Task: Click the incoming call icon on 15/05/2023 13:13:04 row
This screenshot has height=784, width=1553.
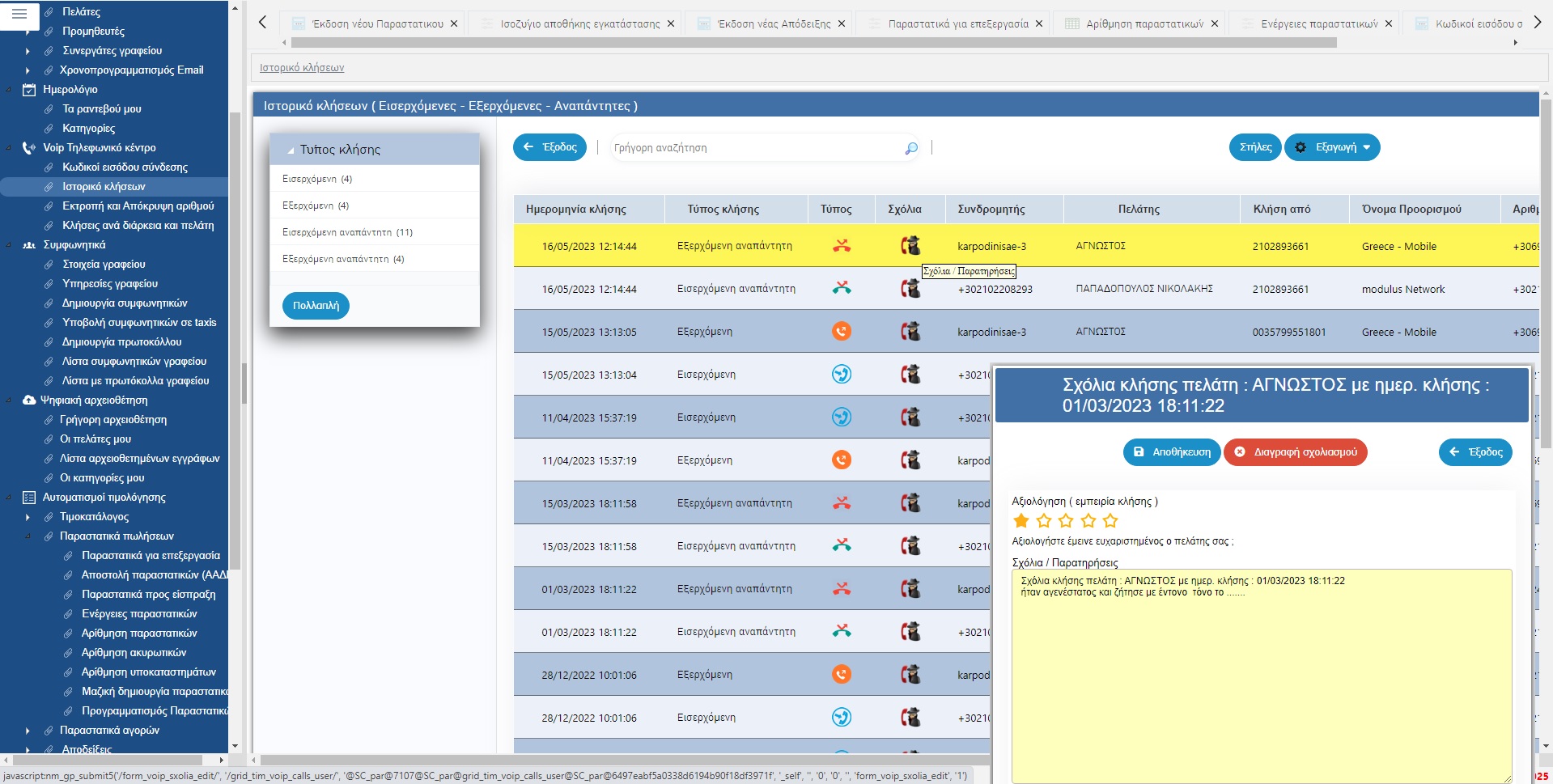Action: 842,374
